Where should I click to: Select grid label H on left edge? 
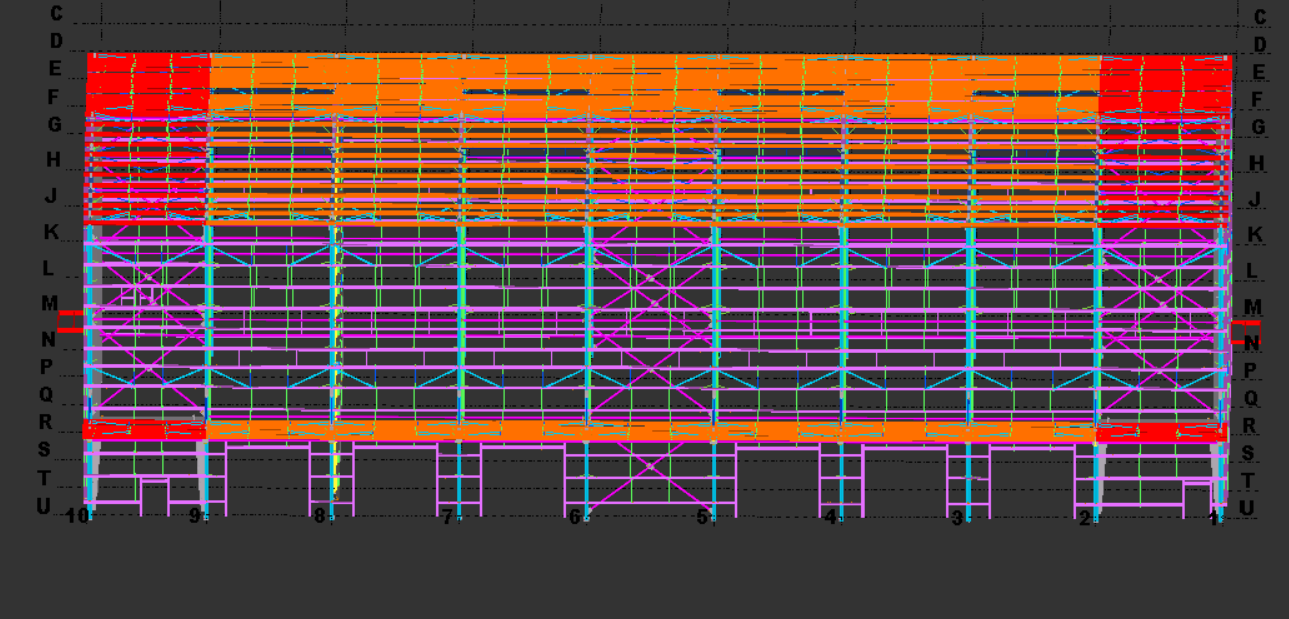[x=52, y=159]
